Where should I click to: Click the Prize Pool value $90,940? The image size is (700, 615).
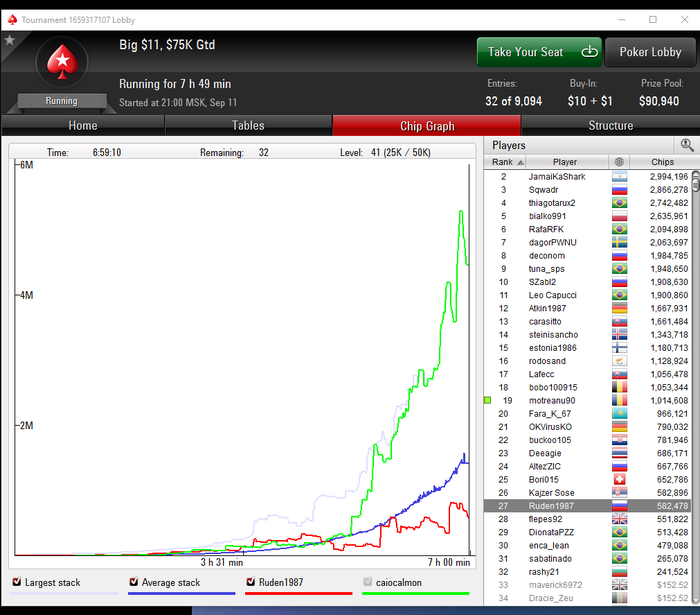658,101
